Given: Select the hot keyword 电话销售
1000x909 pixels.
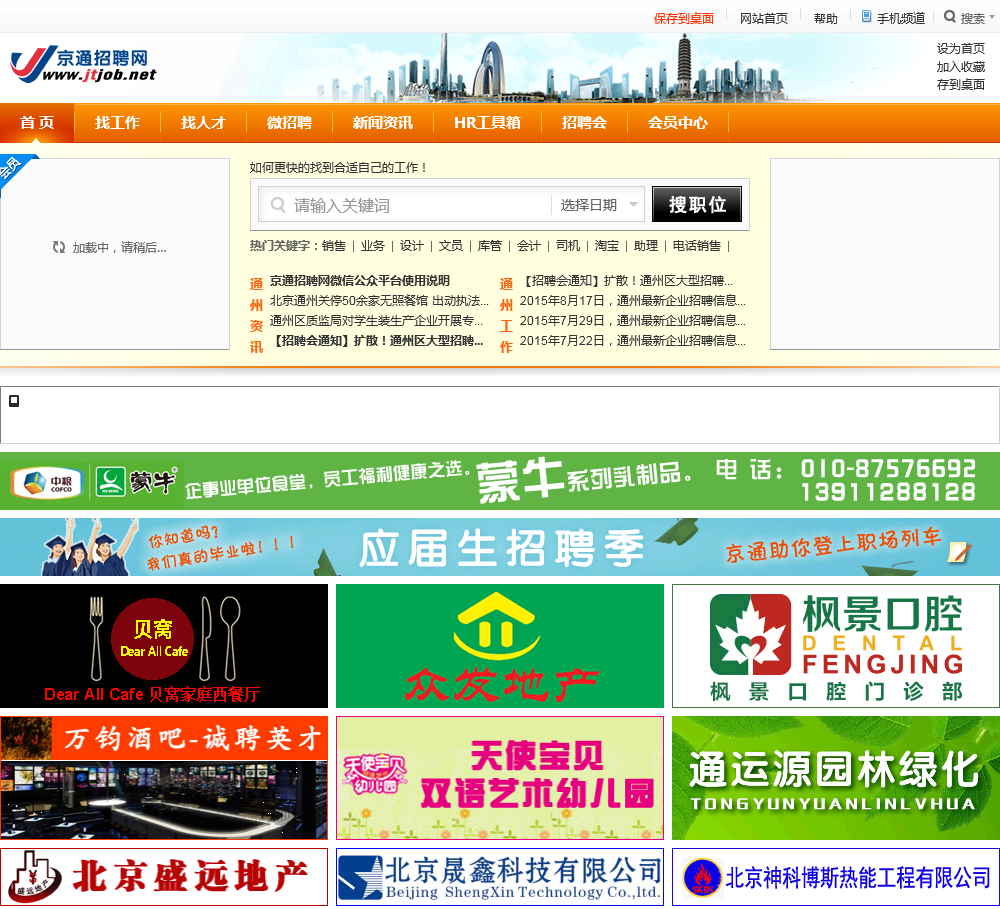Looking at the screenshot, I should point(696,246).
